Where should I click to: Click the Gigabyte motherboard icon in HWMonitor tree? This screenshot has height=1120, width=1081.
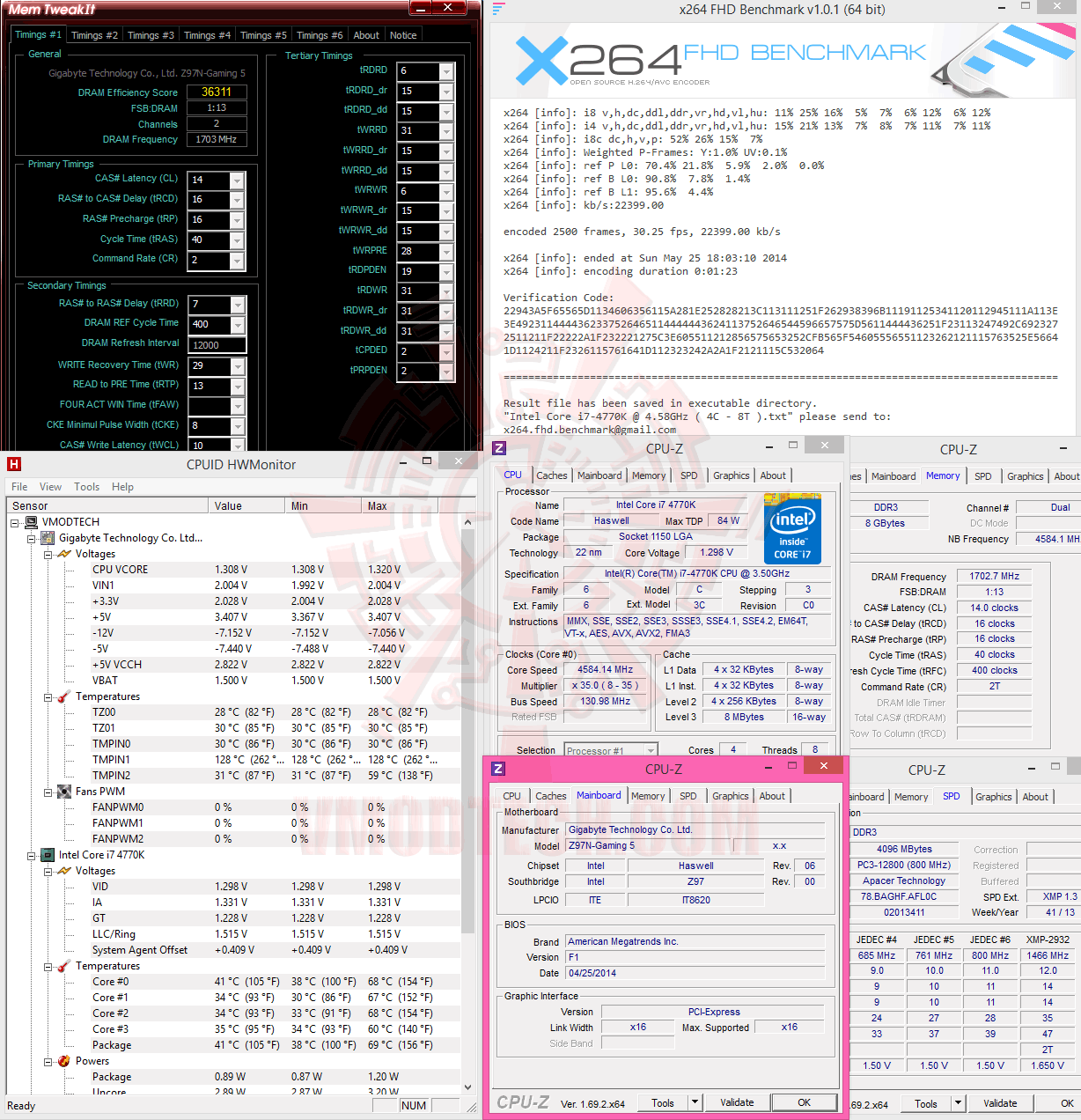point(46,537)
